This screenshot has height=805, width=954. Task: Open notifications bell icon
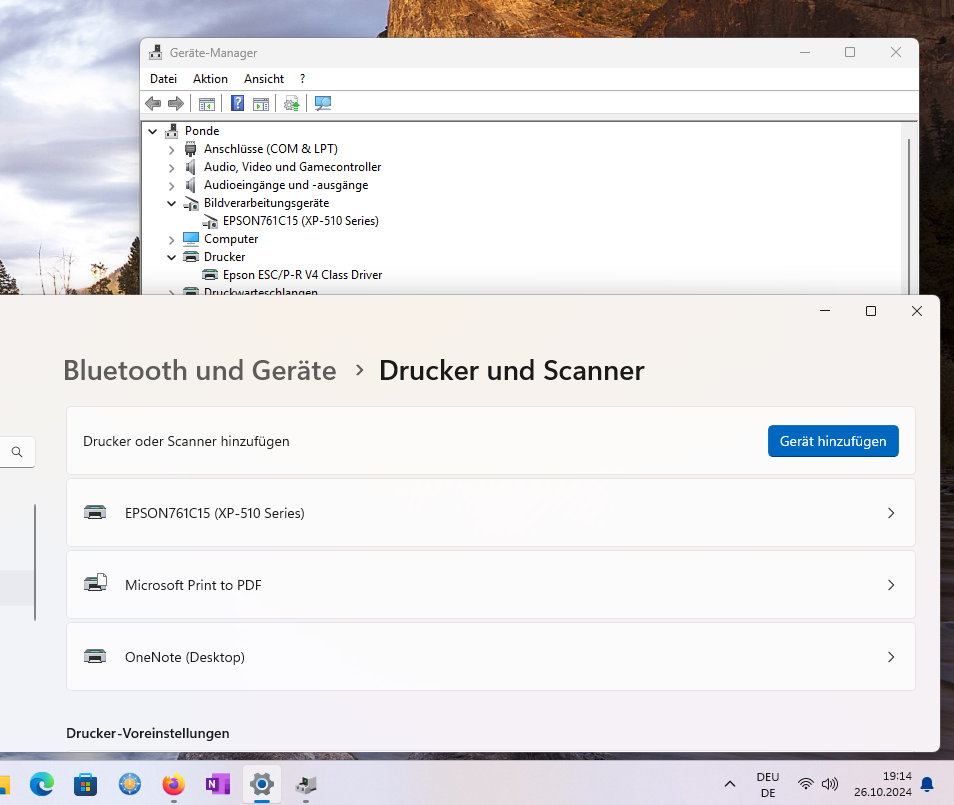tap(927, 784)
